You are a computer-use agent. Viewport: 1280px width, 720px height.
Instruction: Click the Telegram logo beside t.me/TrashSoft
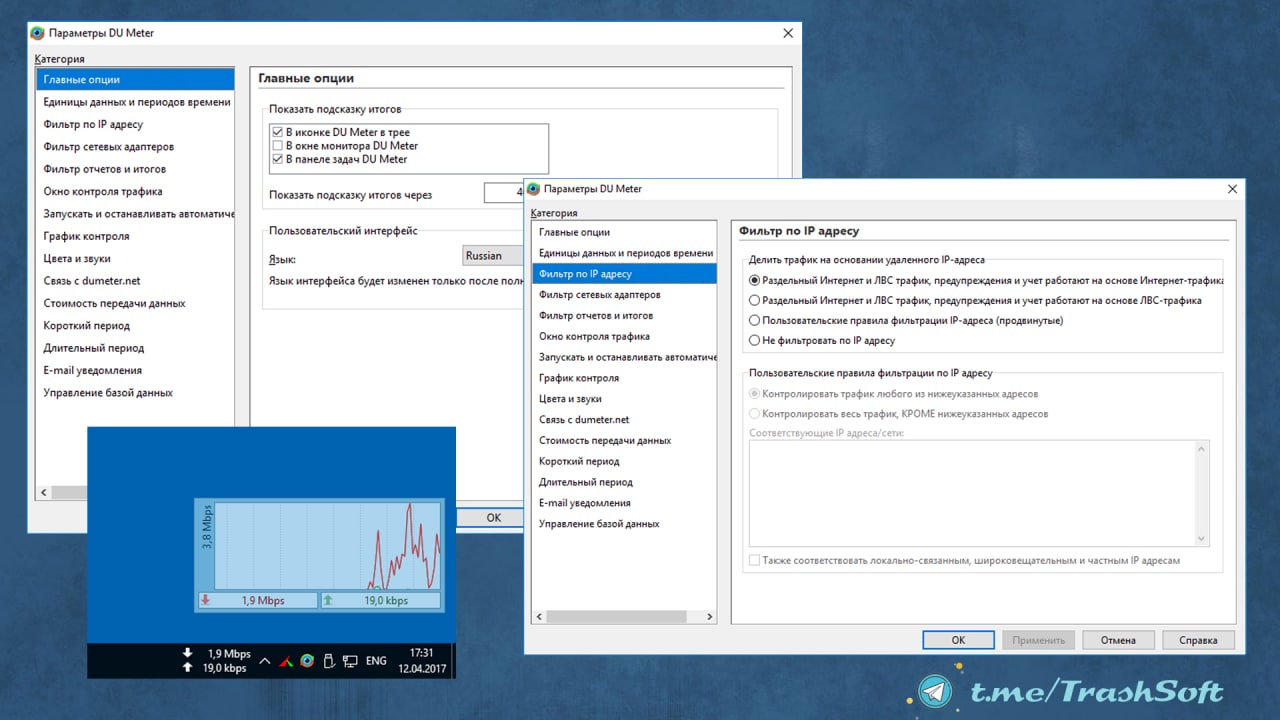(936, 691)
